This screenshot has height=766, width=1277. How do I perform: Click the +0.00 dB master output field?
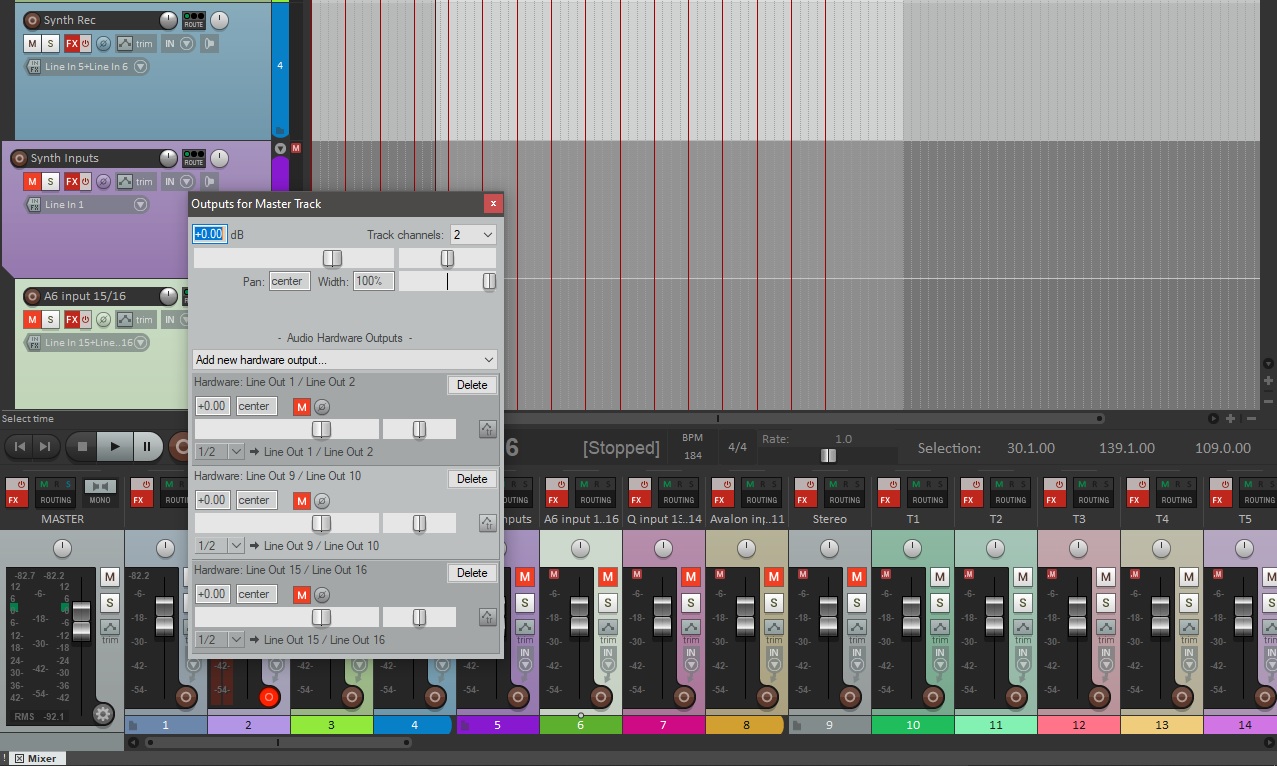[210, 233]
